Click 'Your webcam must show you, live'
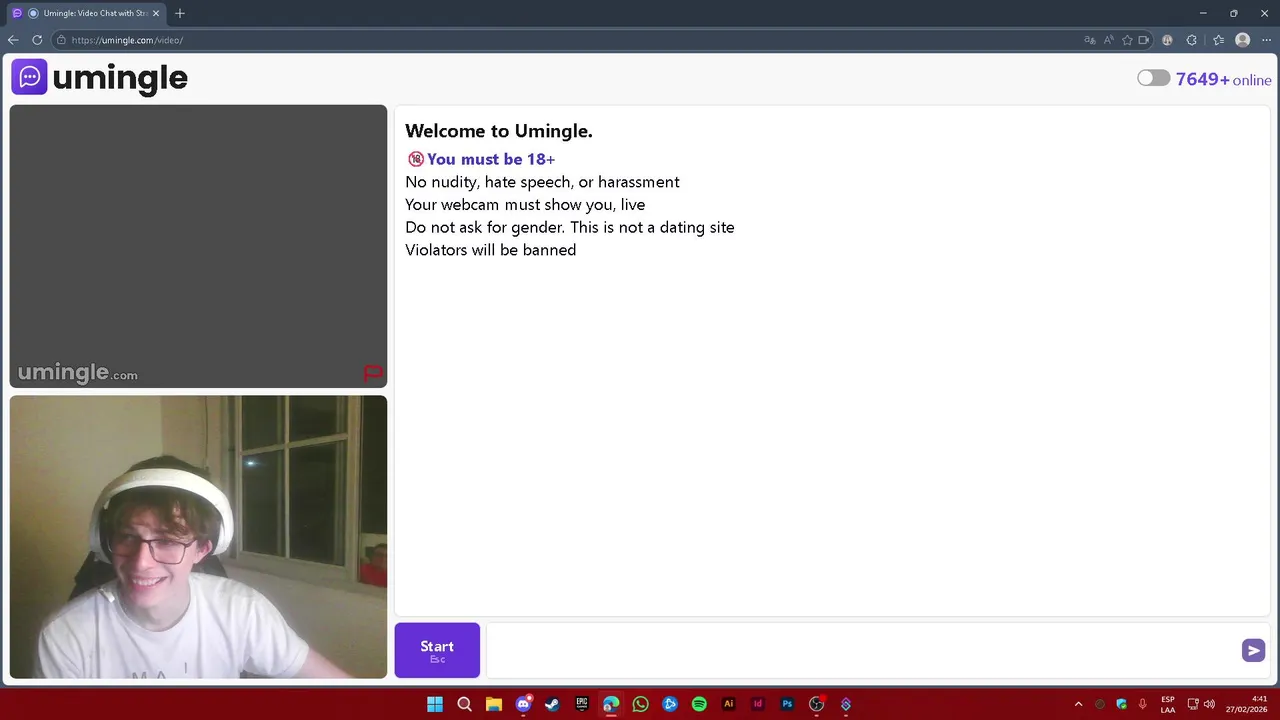 (x=525, y=205)
